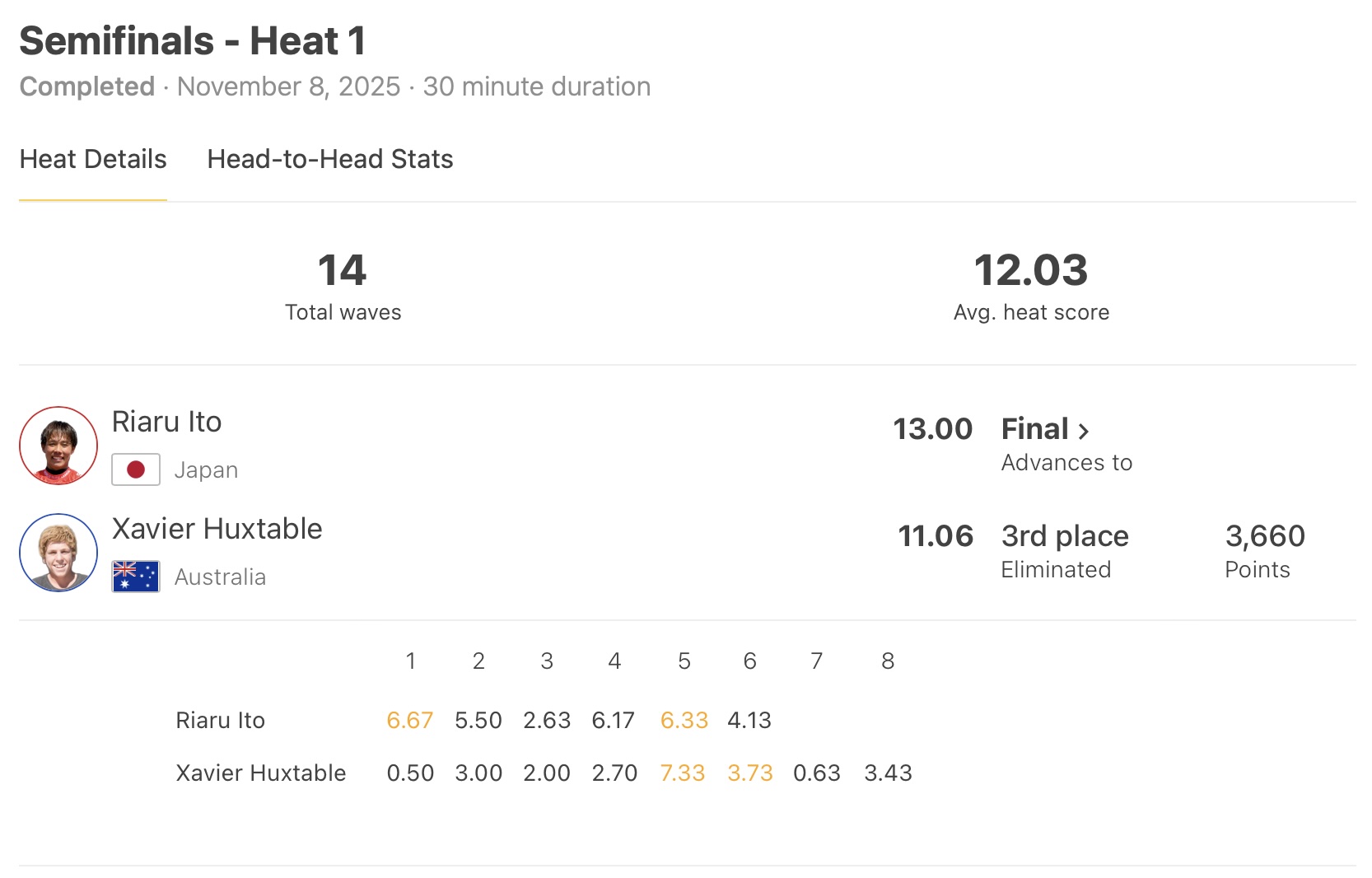Click Riaru Ito's 13.00 heat total
The width and height of the screenshot is (1372, 878).
pyautogui.click(x=932, y=429)
